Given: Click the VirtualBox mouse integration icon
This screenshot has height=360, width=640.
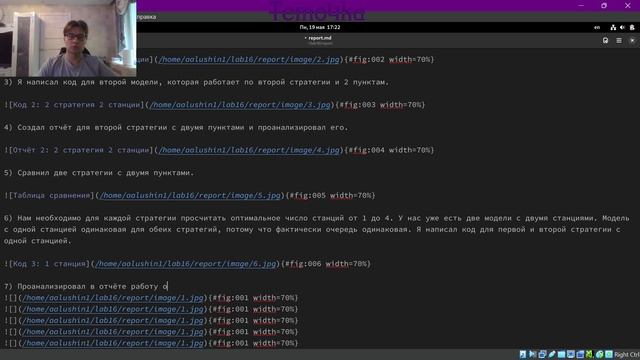Looking at the screenshot, I should pyautogui.click(x=599, y=355).
